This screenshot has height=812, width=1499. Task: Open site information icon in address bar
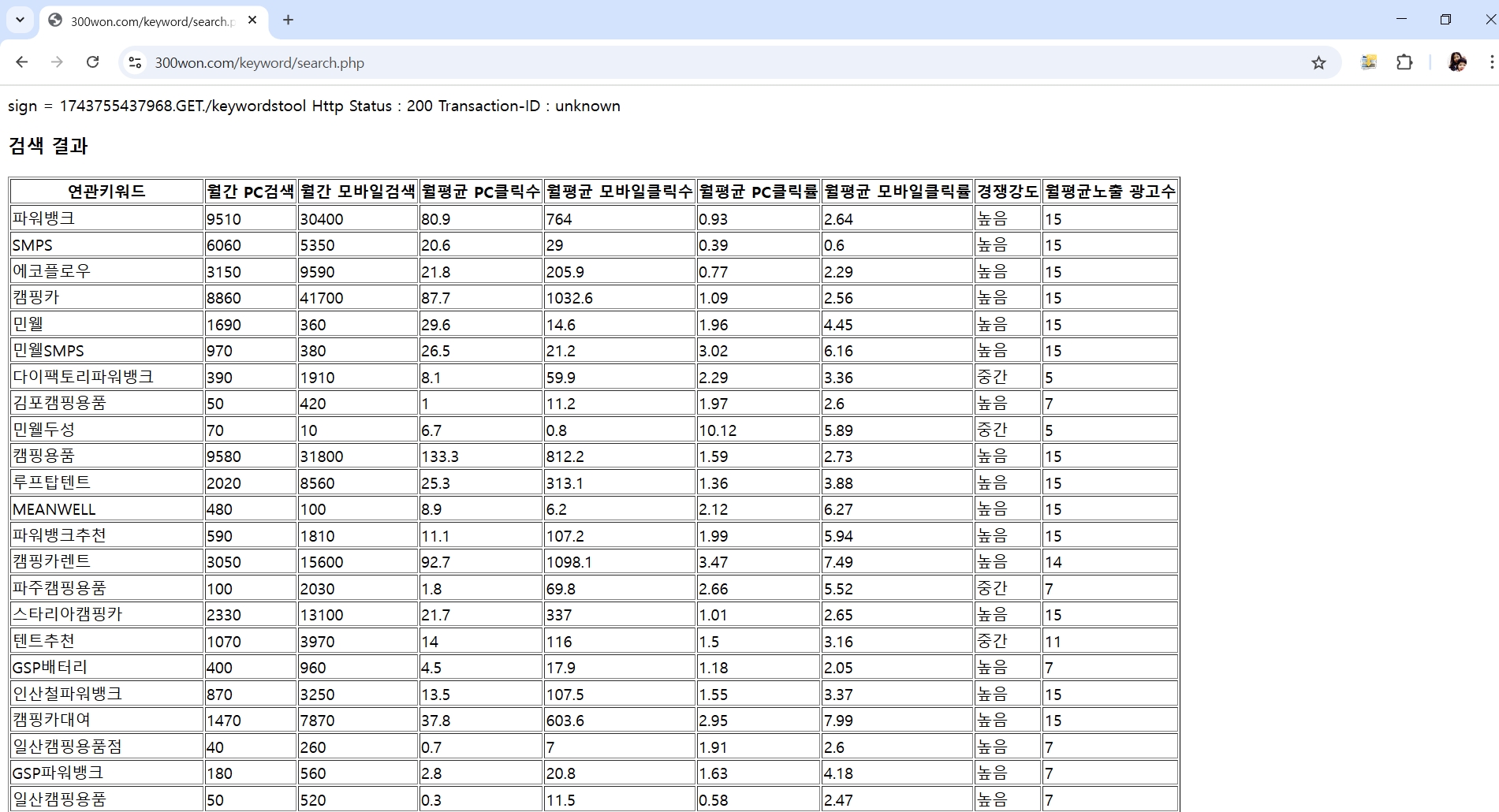pos(135,62)
